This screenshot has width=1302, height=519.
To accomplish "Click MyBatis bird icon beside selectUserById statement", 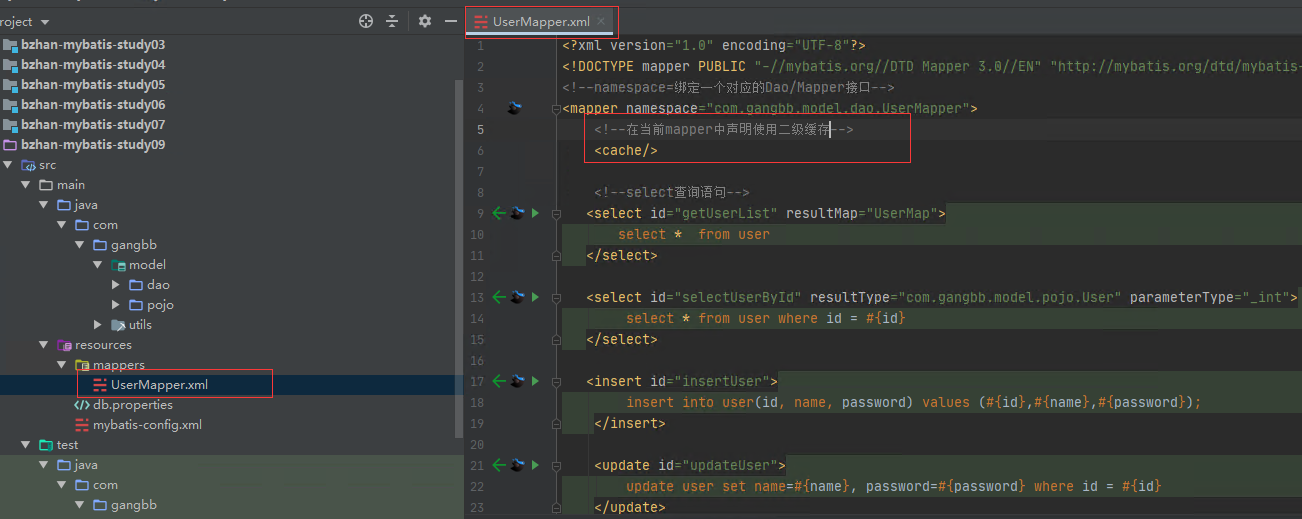I will pyautogui.click(x=517, y=297).
